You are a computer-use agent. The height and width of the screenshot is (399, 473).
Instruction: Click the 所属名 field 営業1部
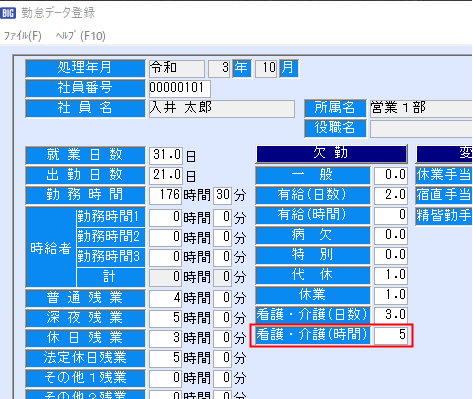pos(421,109)
